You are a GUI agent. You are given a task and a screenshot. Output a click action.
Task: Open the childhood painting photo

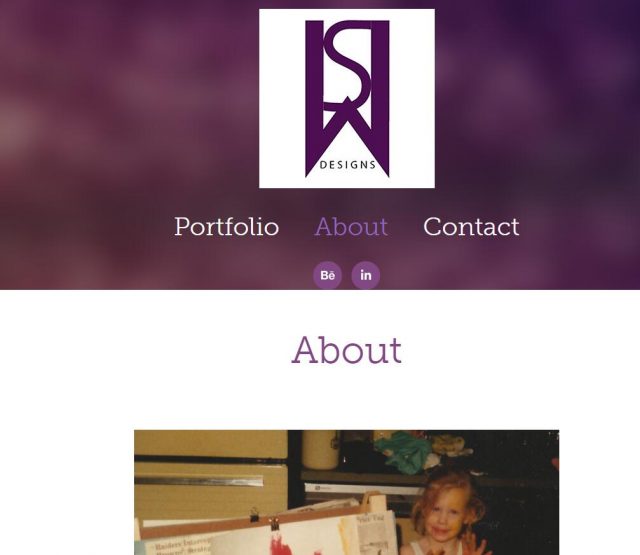click(347, 492)
